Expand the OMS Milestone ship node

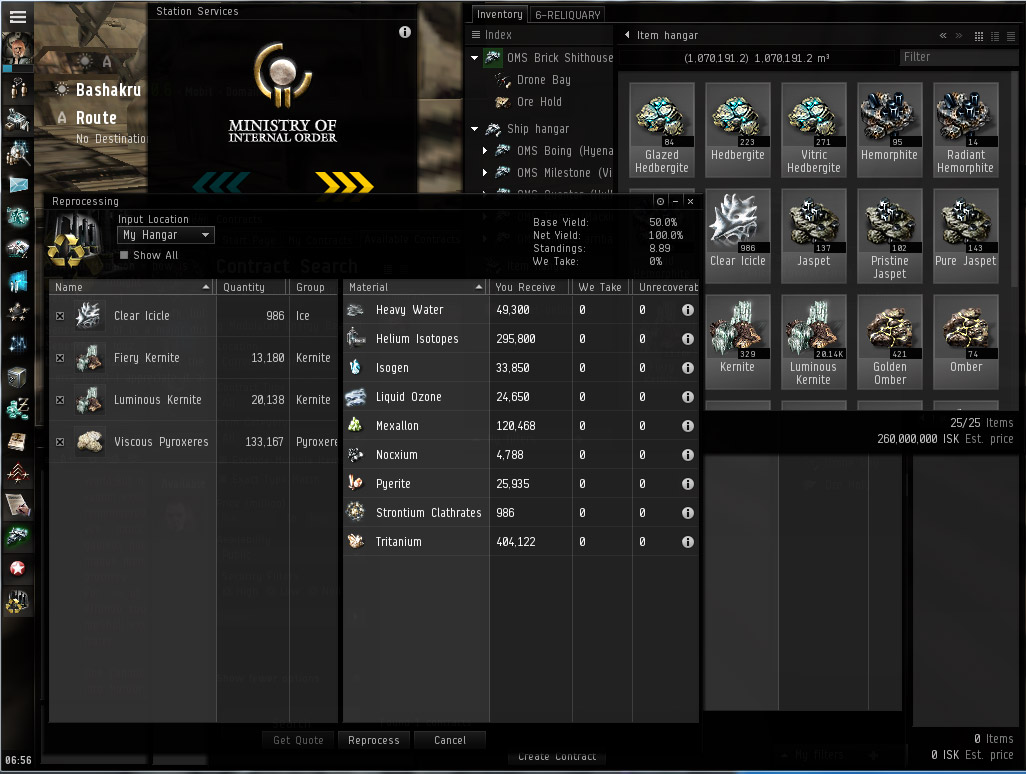[485, 173]
